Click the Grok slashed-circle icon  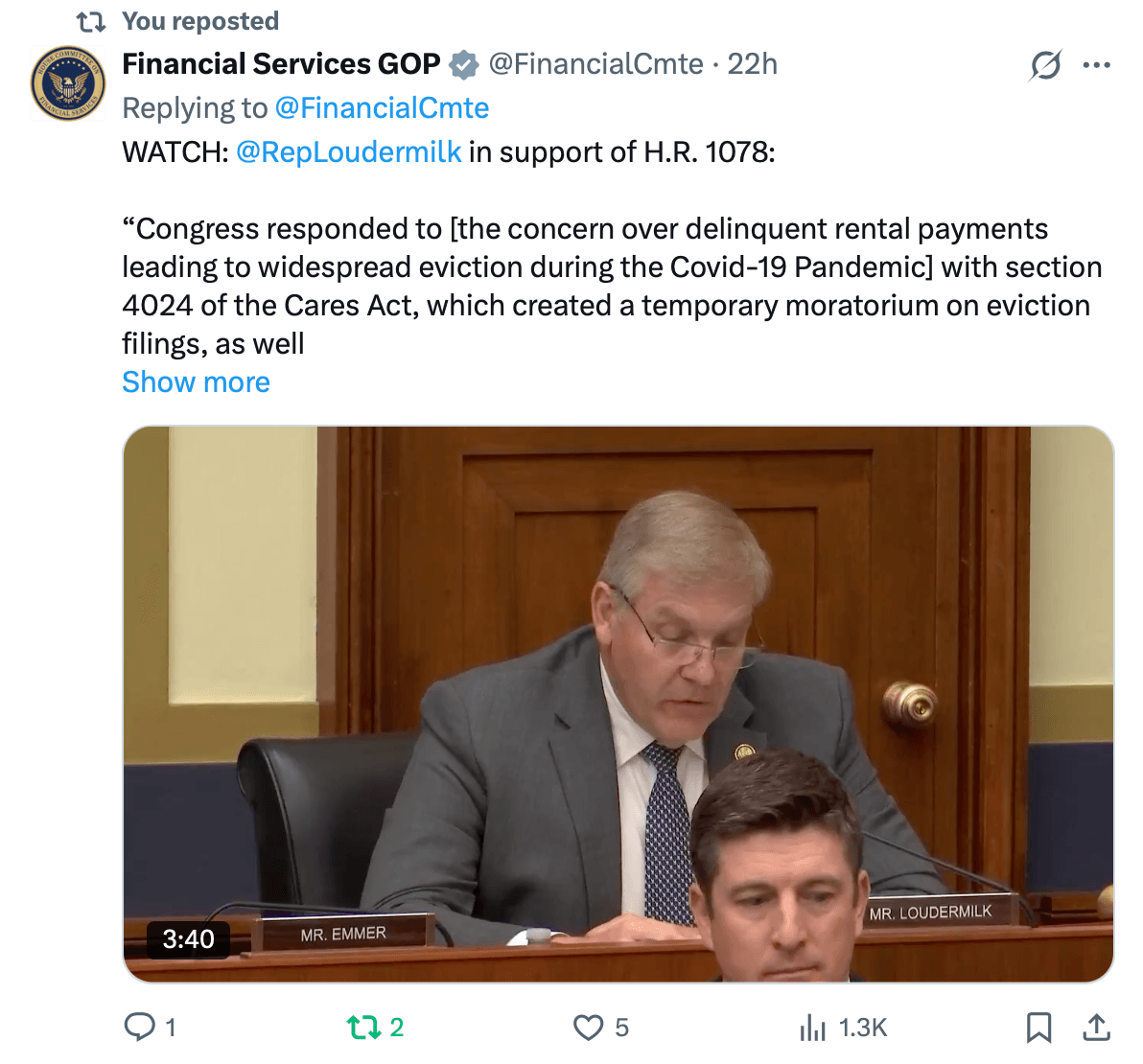pos(1045,65)
